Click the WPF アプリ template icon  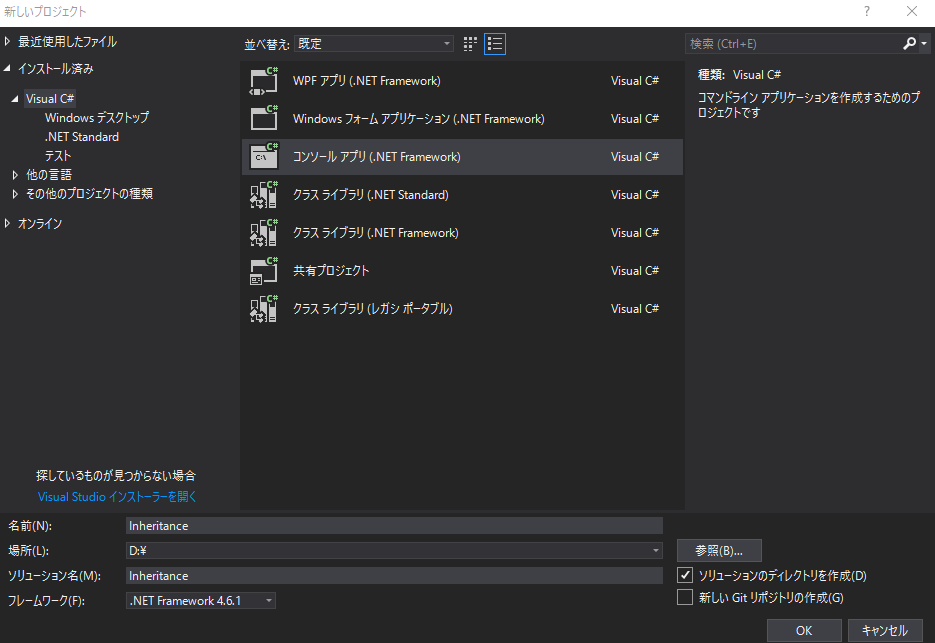point(264,81)
